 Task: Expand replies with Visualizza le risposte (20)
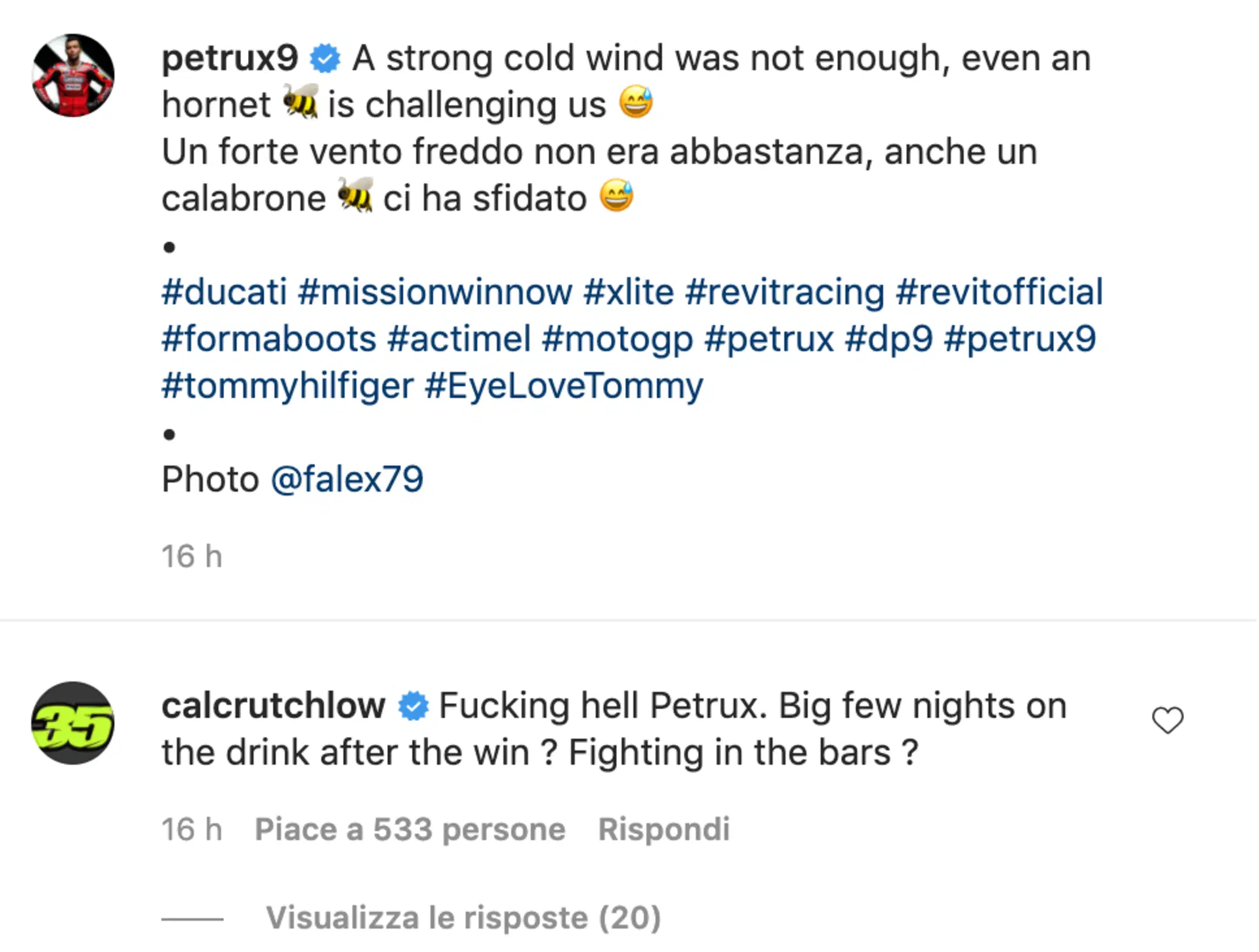tap(463, 917)
